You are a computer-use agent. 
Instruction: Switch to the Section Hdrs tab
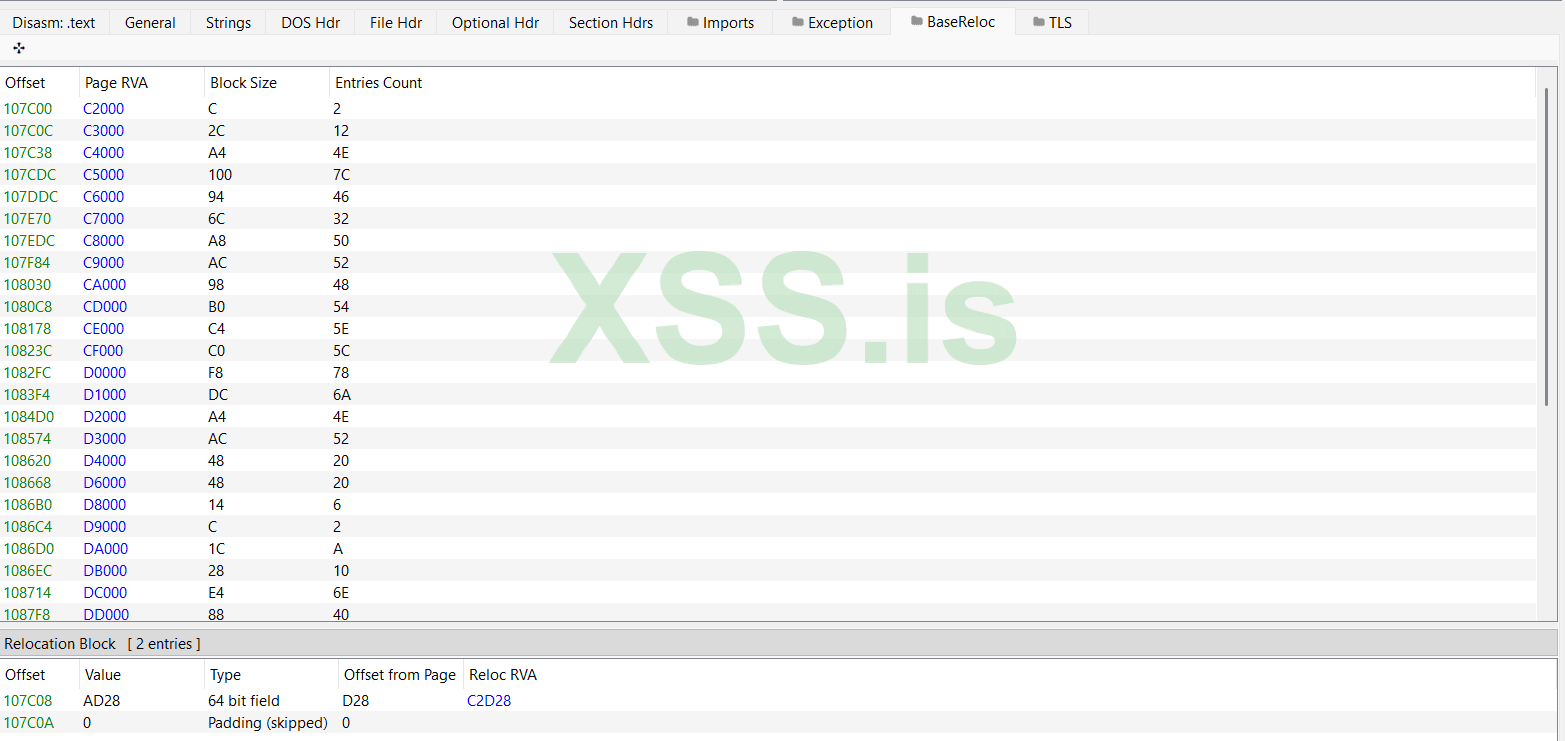pyautogui.click(x=610, y=21)
